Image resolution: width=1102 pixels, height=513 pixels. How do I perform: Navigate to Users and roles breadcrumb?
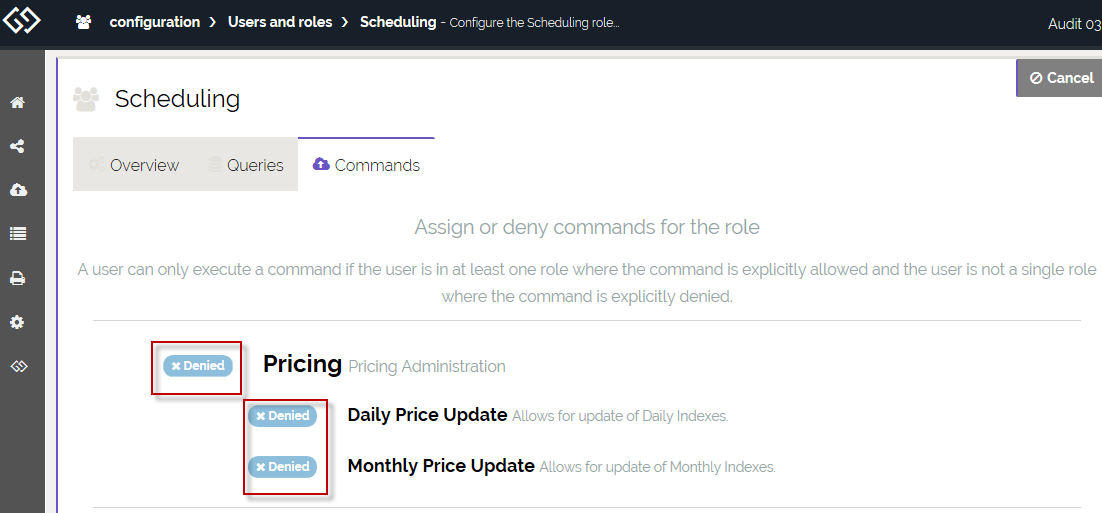click(280, 22)
